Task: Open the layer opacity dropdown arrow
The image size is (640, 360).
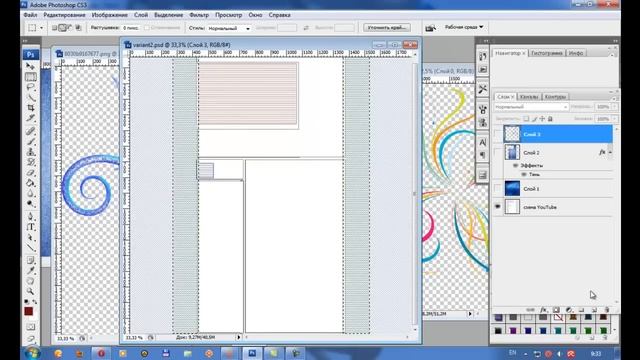Action: (x=614, y=107)
